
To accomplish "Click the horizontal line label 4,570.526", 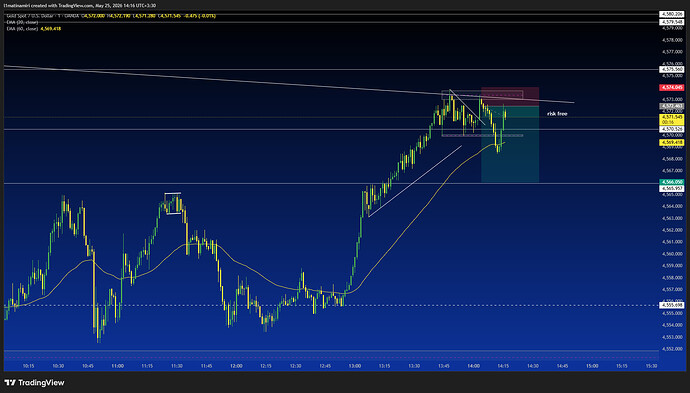I will pos(672,129).
